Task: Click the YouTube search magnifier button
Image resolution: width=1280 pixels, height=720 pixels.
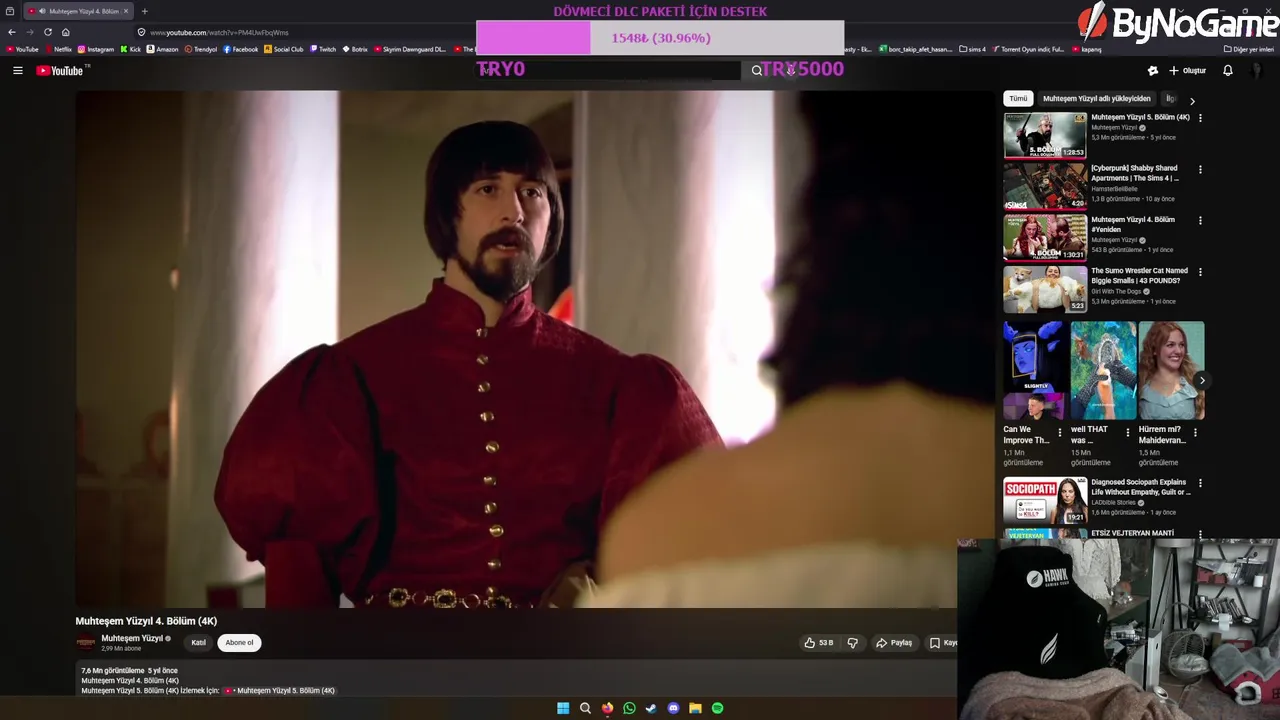Action: tap(757, 70)
